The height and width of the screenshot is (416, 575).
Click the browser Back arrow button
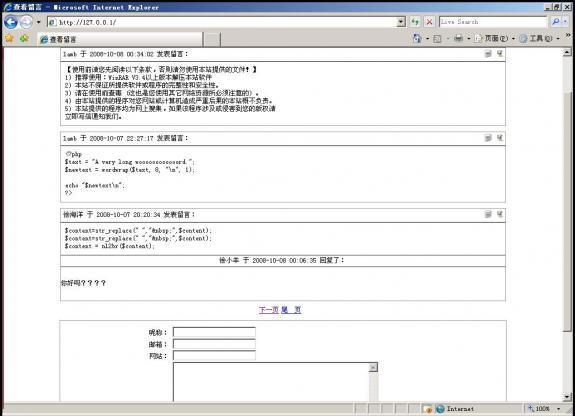point(11,22)
